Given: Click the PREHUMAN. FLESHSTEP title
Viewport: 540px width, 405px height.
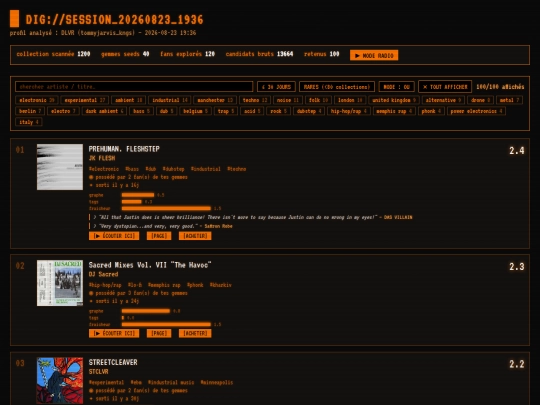Looking at the screenshot, I should click(124, 149).
